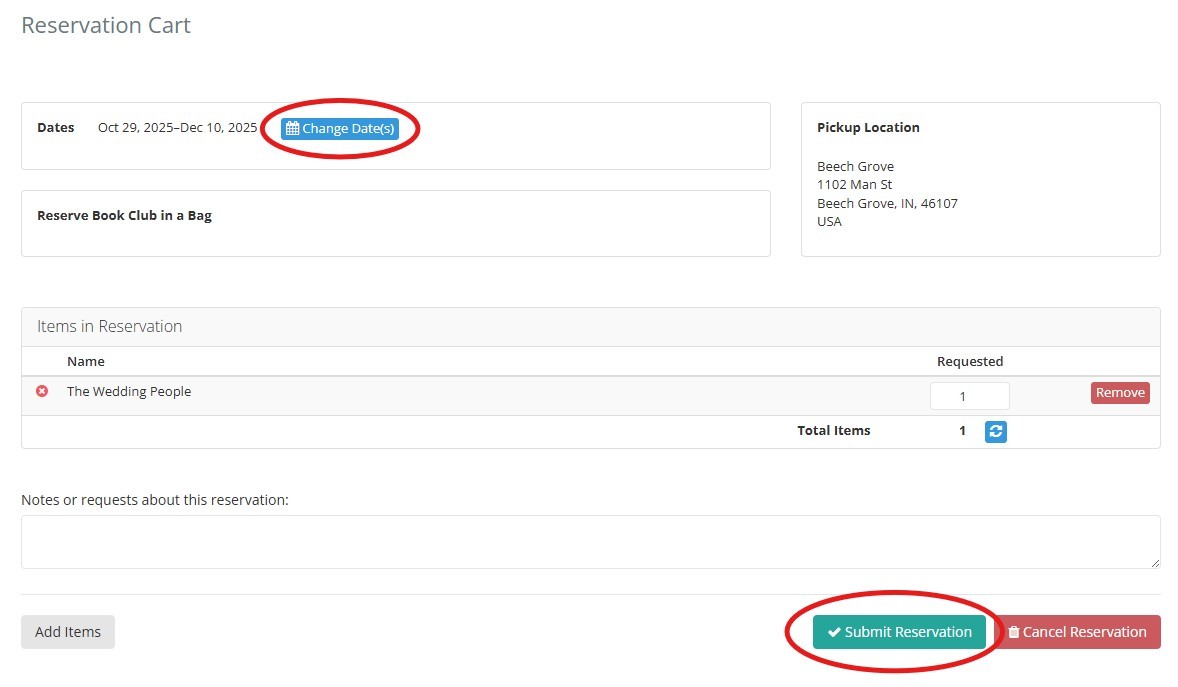Click the red delete icon beside The Wedding People

[39, 391]
